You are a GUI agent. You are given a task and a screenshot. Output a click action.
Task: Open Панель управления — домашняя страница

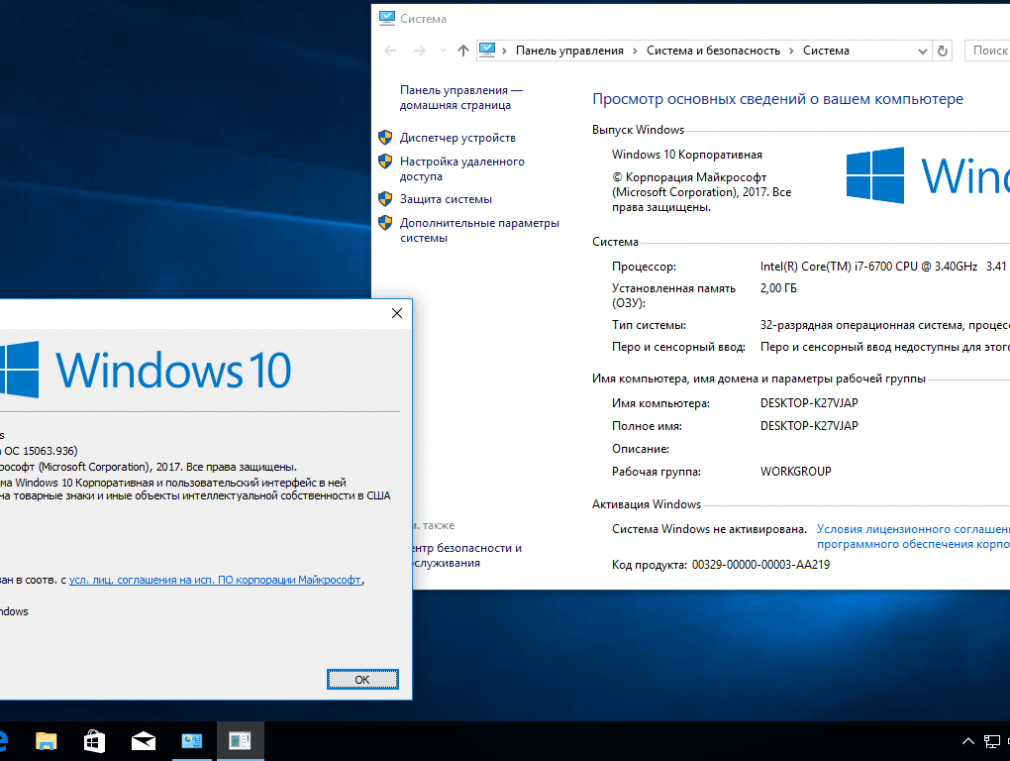tap(461, 97)
